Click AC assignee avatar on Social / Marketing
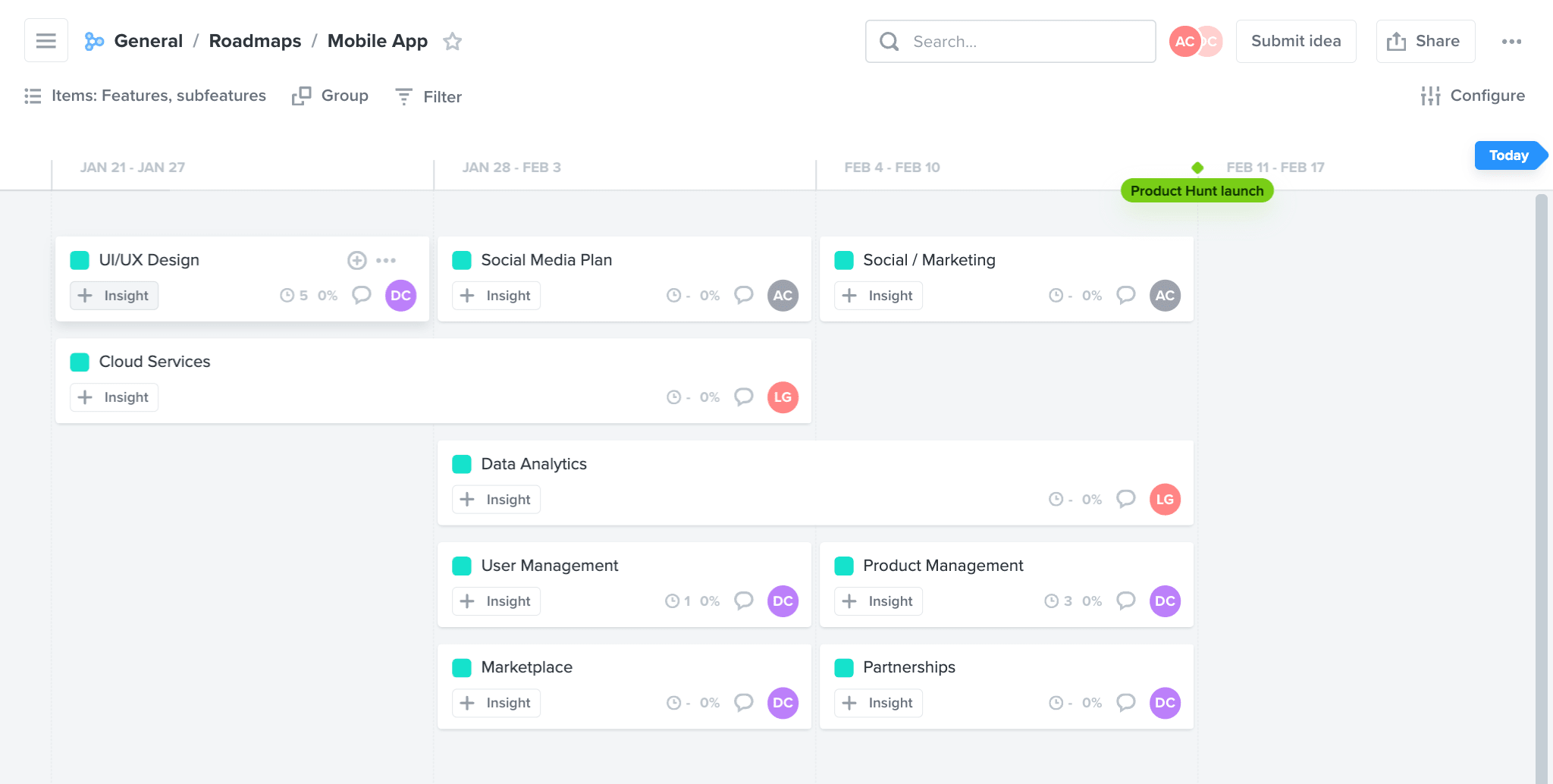 tap(1166, 296)
